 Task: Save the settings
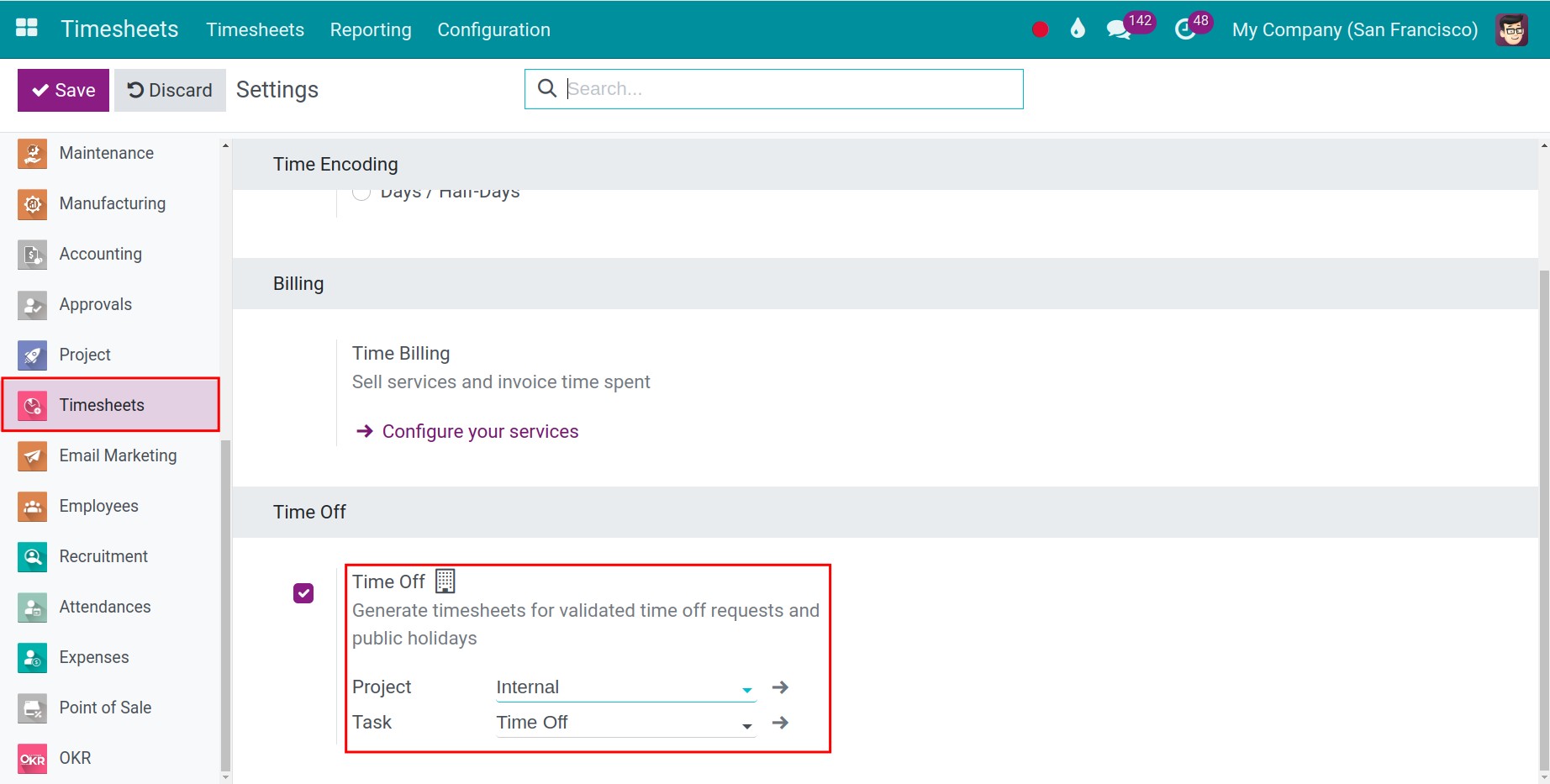pos(63,90)
